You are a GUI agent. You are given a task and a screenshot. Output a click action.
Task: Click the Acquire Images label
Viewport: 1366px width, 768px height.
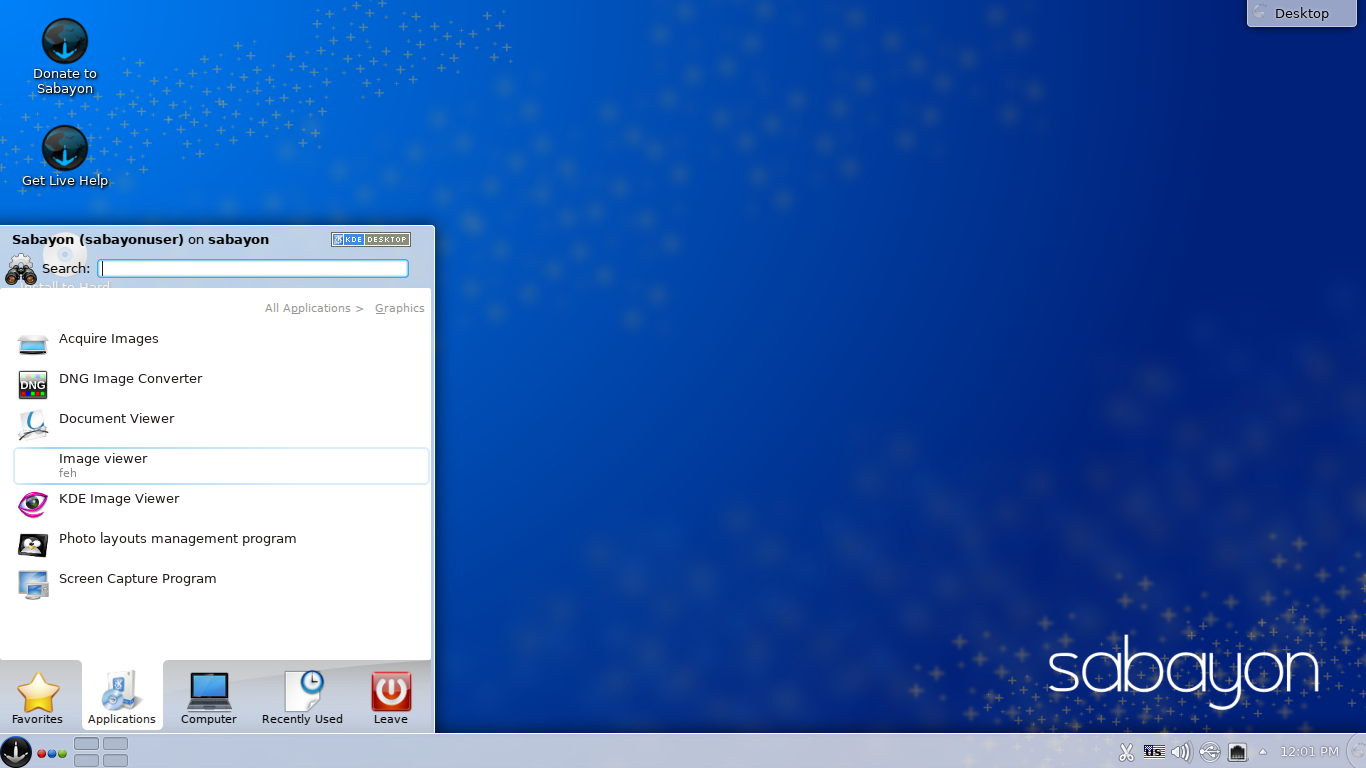point(109,339)
